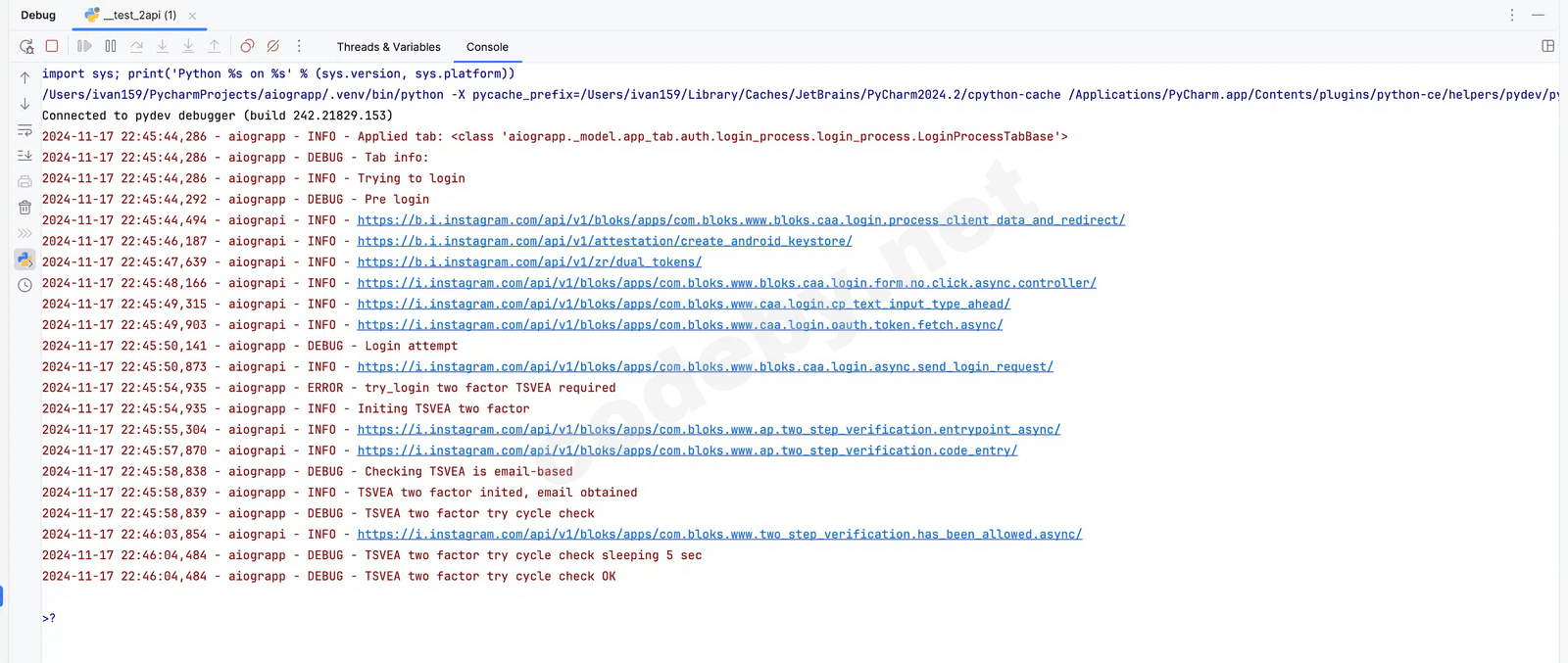Click the Step Into icon
This screenshot has width=1568, height=663.
tap(163, 46)
